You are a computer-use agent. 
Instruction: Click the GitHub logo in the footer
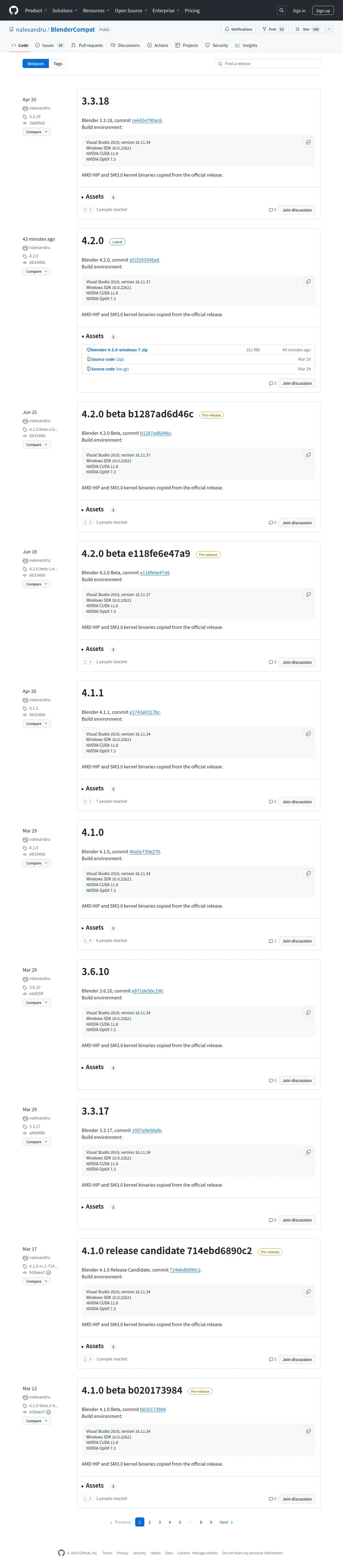pos(61,1553)
